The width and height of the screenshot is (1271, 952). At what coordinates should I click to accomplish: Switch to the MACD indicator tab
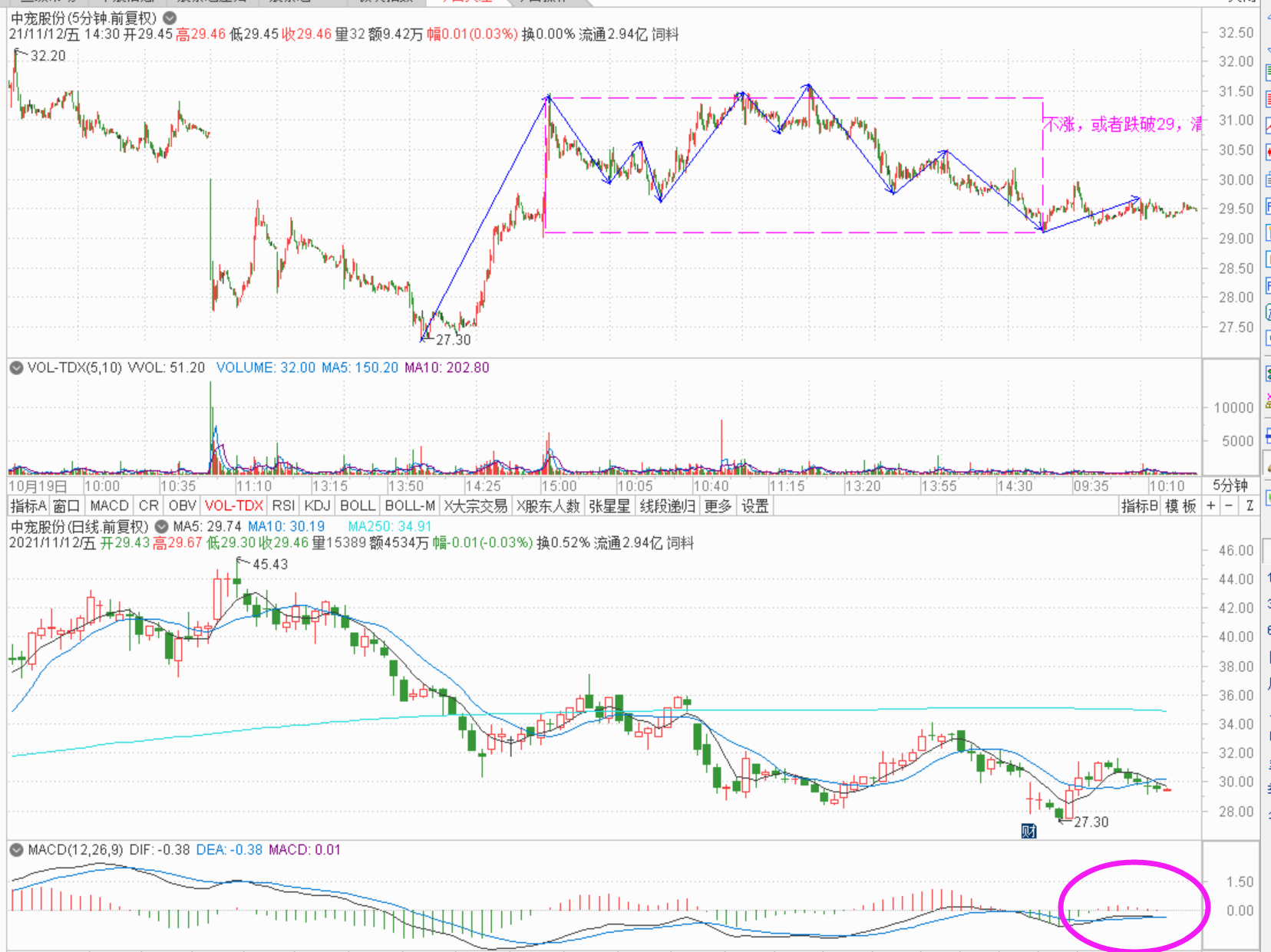tap(109, 506)
